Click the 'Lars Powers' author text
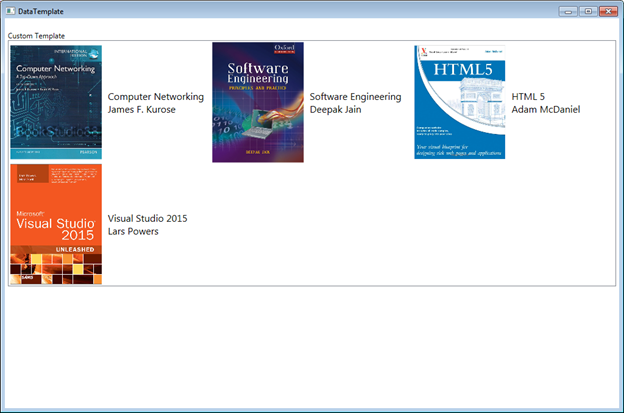Screen dimensions: 624x413 click(133, 231)
